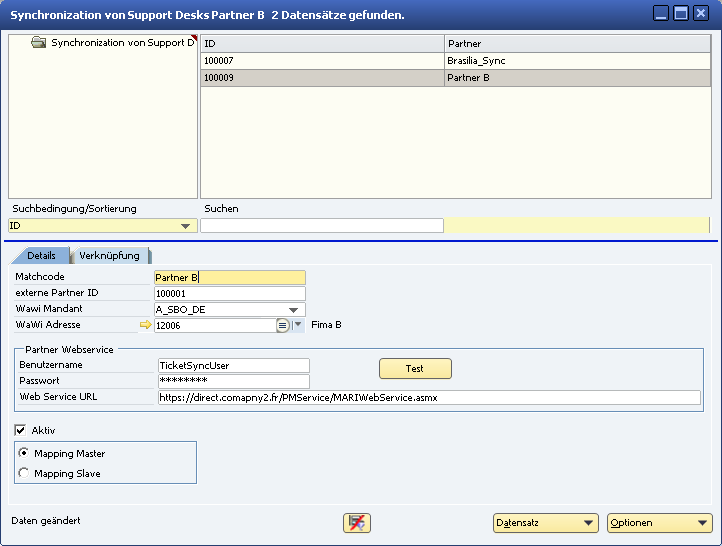Select the Brasilia_Sync row in the list
This screenshot has height=546, width=722.
476,61
